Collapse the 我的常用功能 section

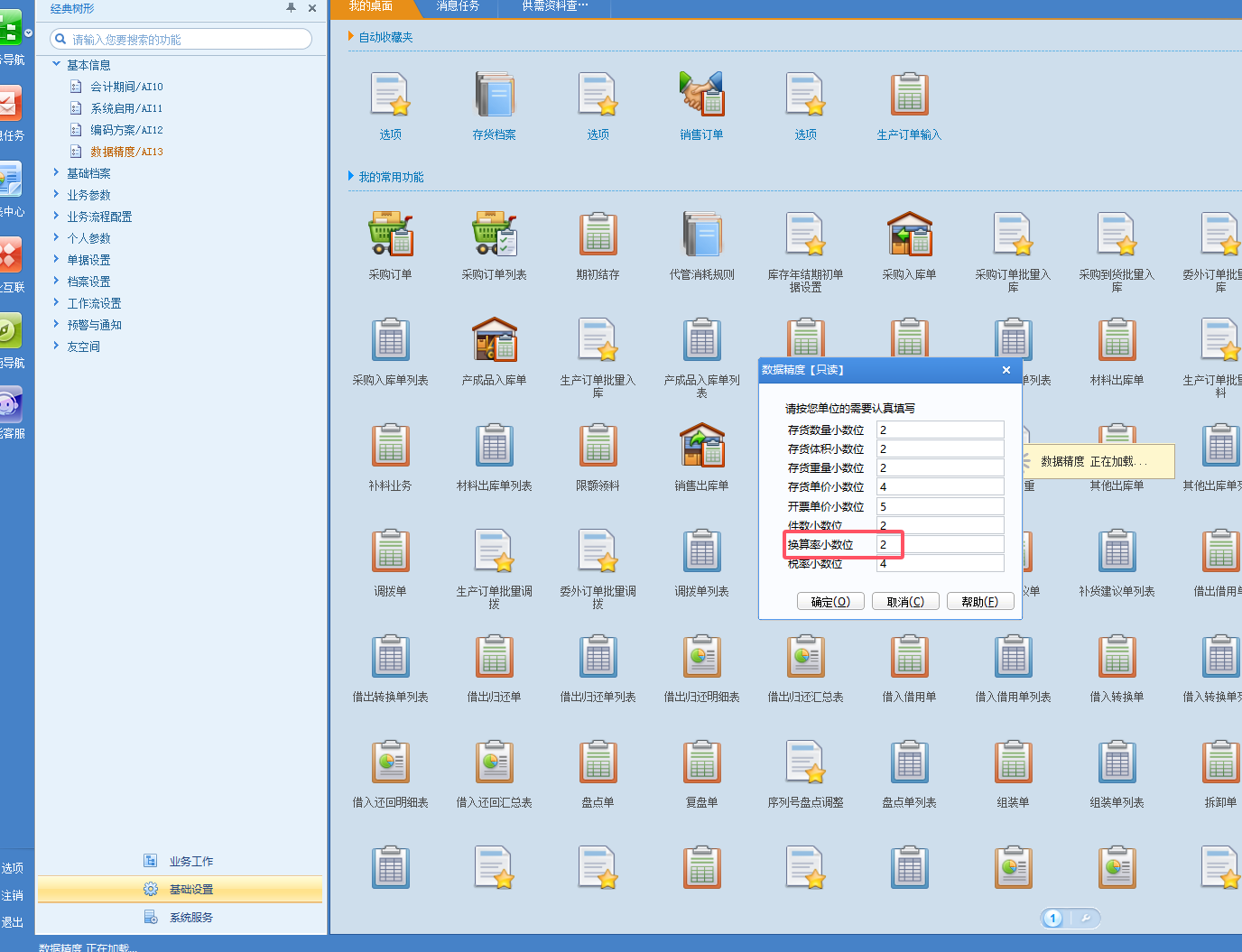pos(351,176)
